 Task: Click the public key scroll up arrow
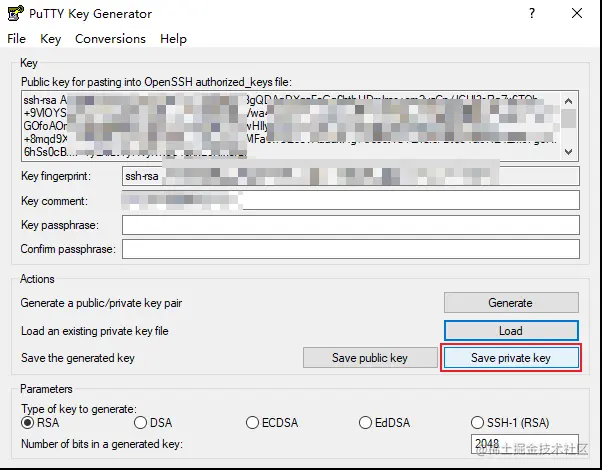[x=569, y=101]
